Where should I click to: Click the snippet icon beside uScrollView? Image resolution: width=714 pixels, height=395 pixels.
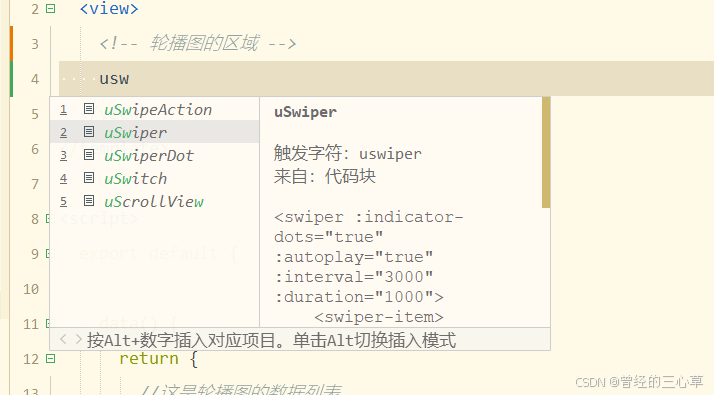[x=89, y=200]
